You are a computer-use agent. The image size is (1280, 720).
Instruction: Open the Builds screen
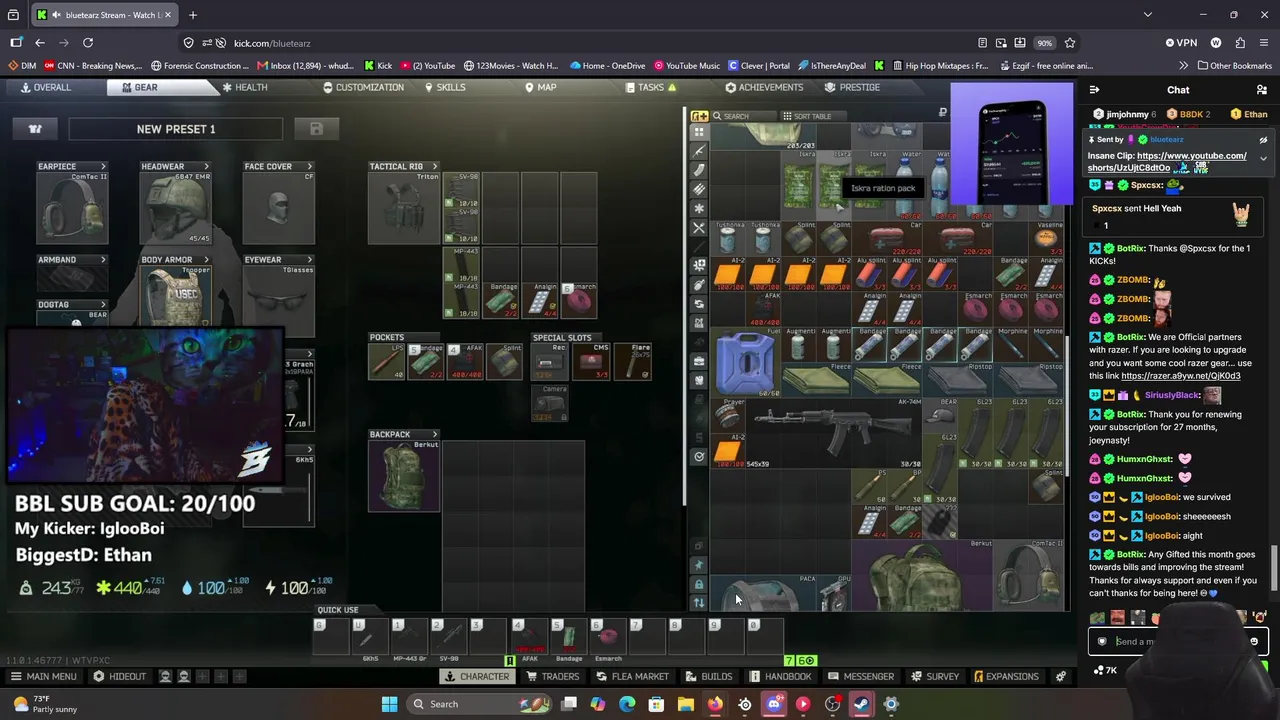point(709,676)
